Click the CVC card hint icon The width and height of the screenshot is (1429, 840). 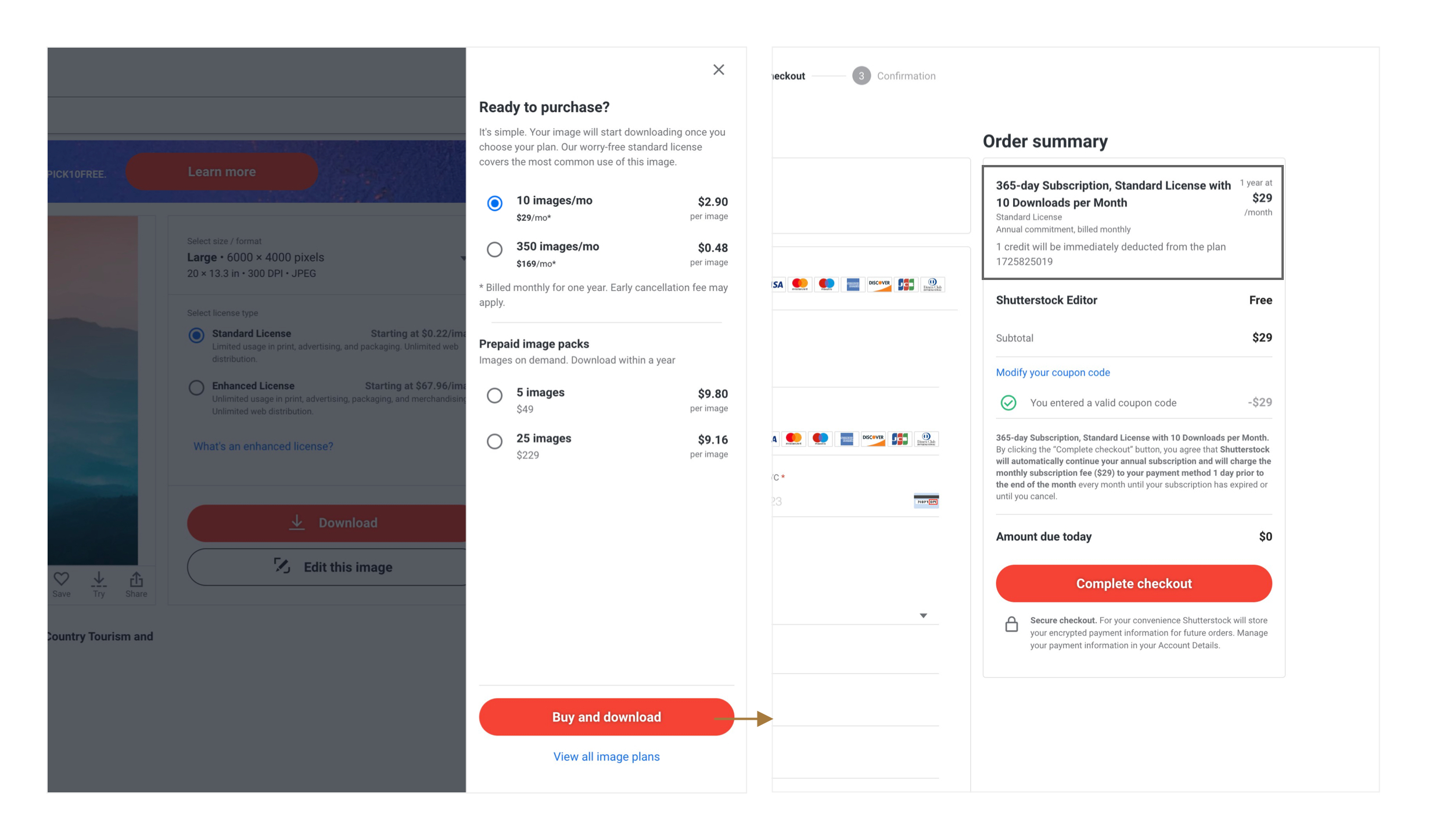click(x=926, y=501)
